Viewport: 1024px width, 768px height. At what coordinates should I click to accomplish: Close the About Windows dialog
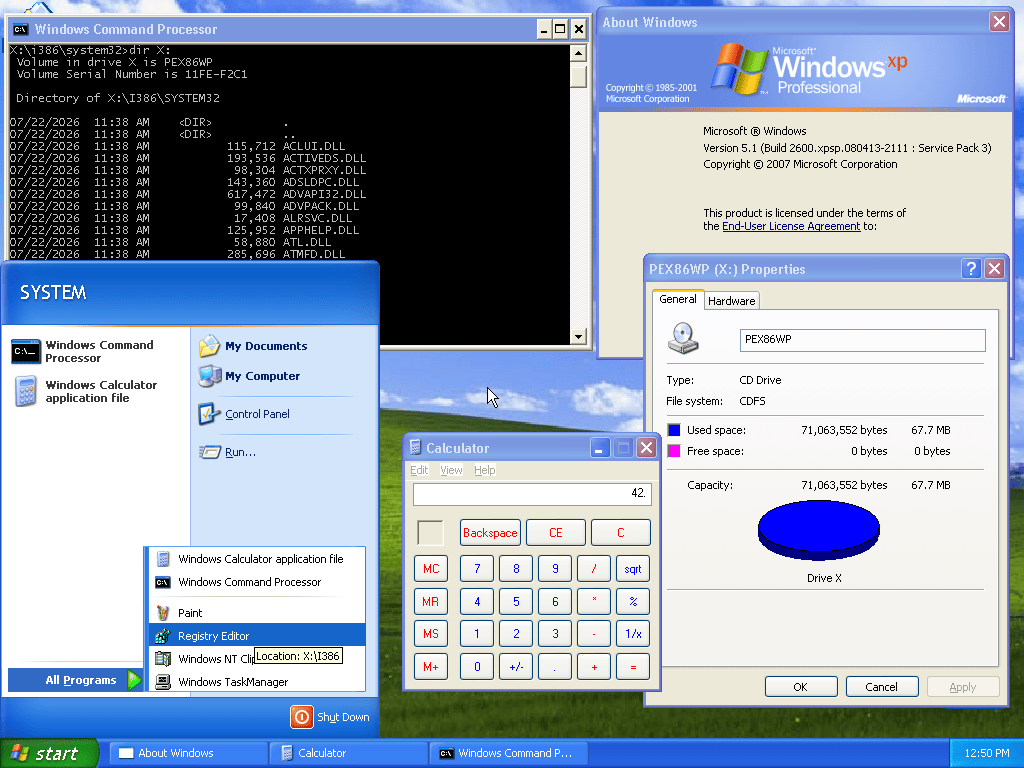pyautogui.click(x=999, y=22)
